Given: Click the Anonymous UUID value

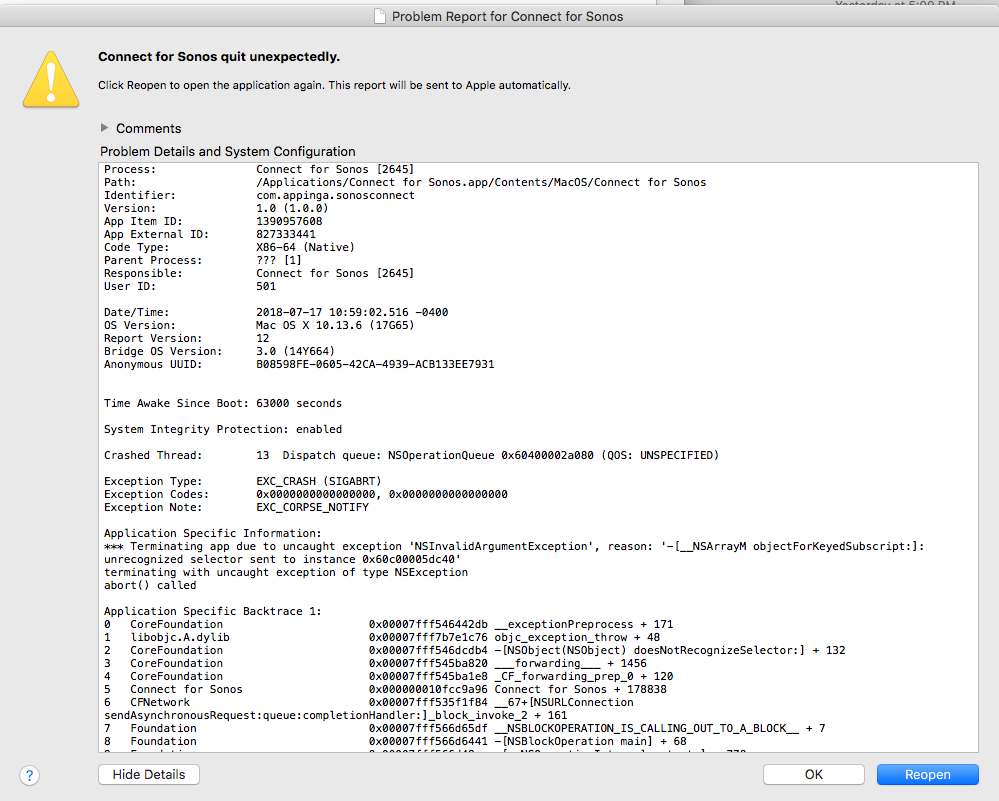Looking at the screenshot, I should click(x=375, y=364).
